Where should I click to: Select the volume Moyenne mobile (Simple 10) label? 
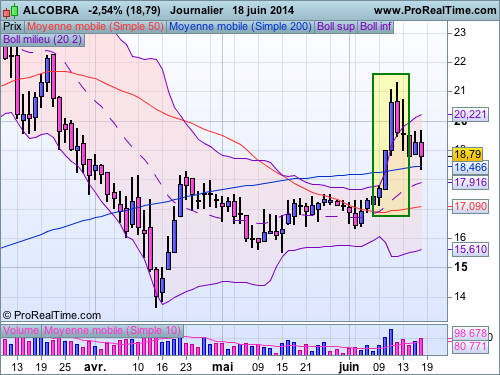112,330
